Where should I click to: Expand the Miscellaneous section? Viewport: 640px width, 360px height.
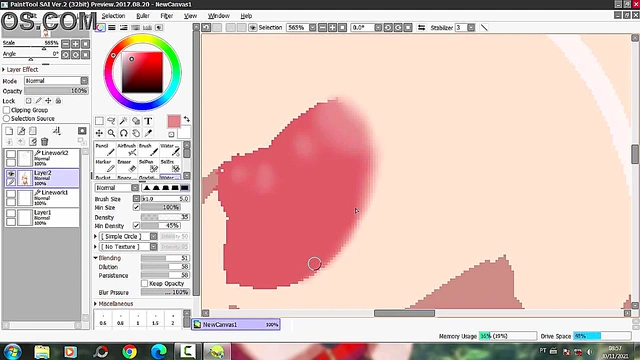tap(113, 304)
